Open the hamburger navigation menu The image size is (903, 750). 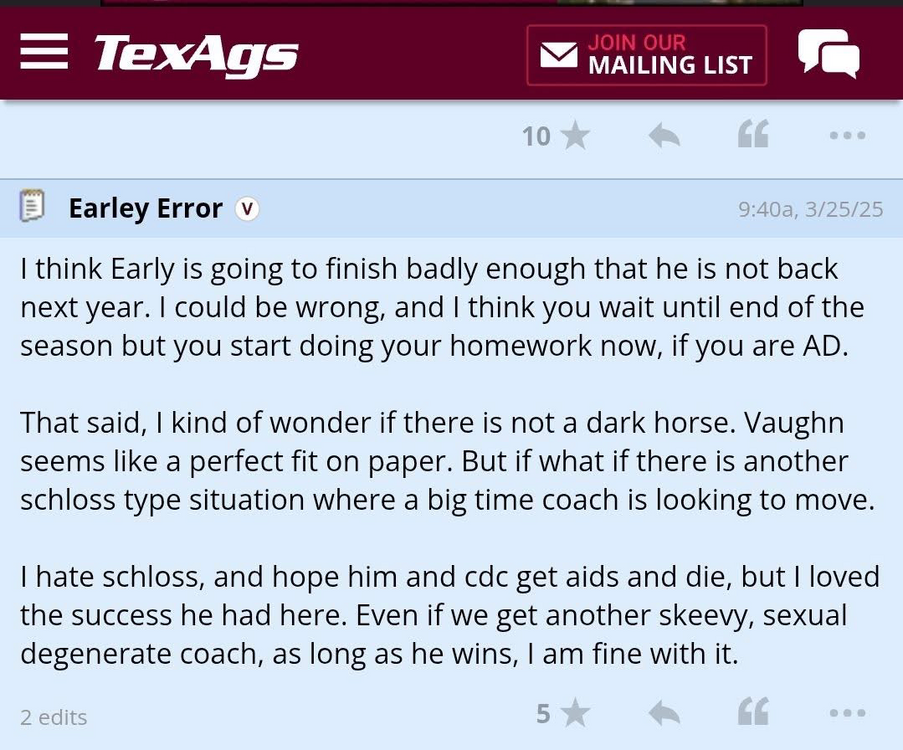[44, 52]
